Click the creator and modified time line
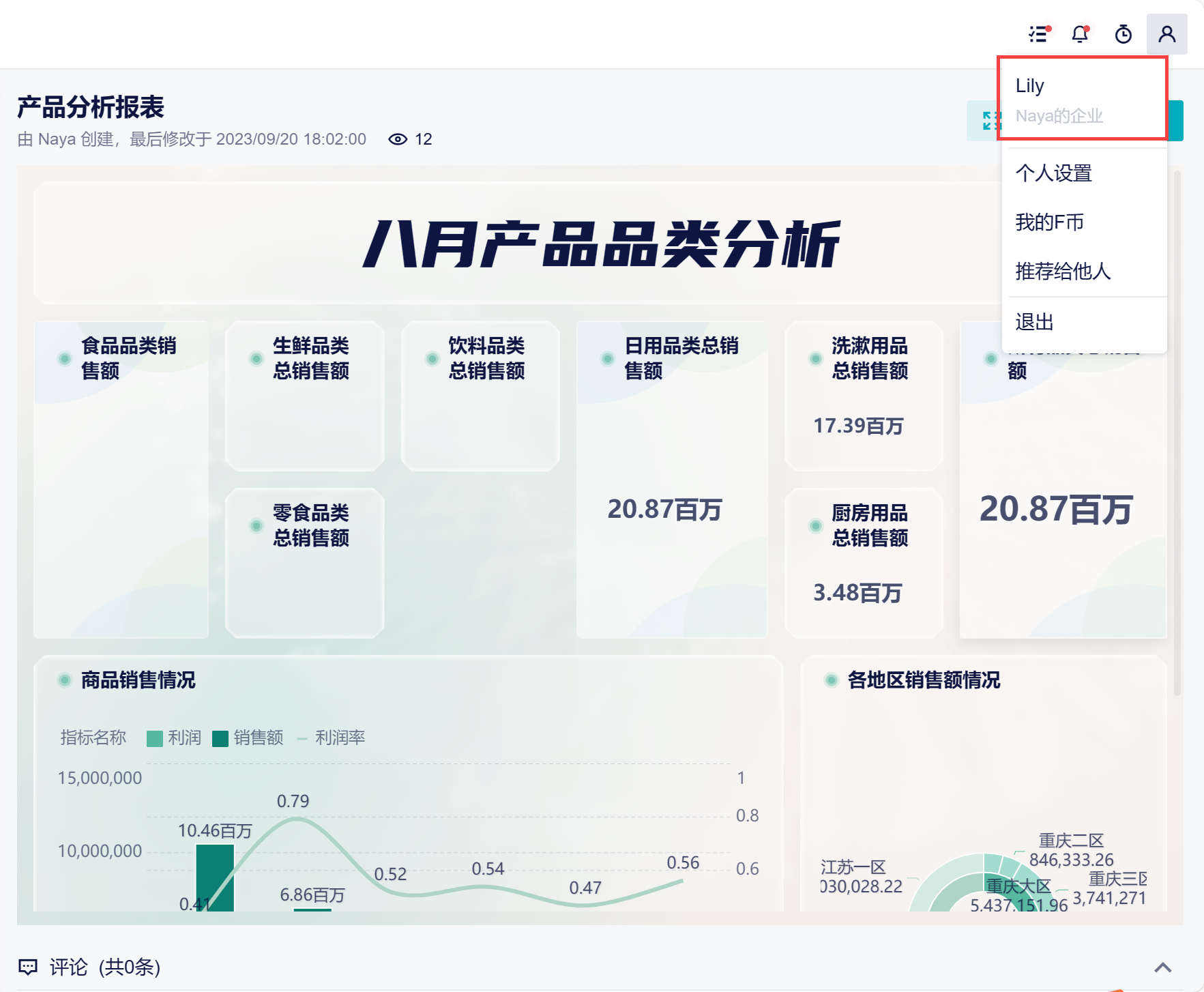The image size is (1204, 992). point(192,139)
